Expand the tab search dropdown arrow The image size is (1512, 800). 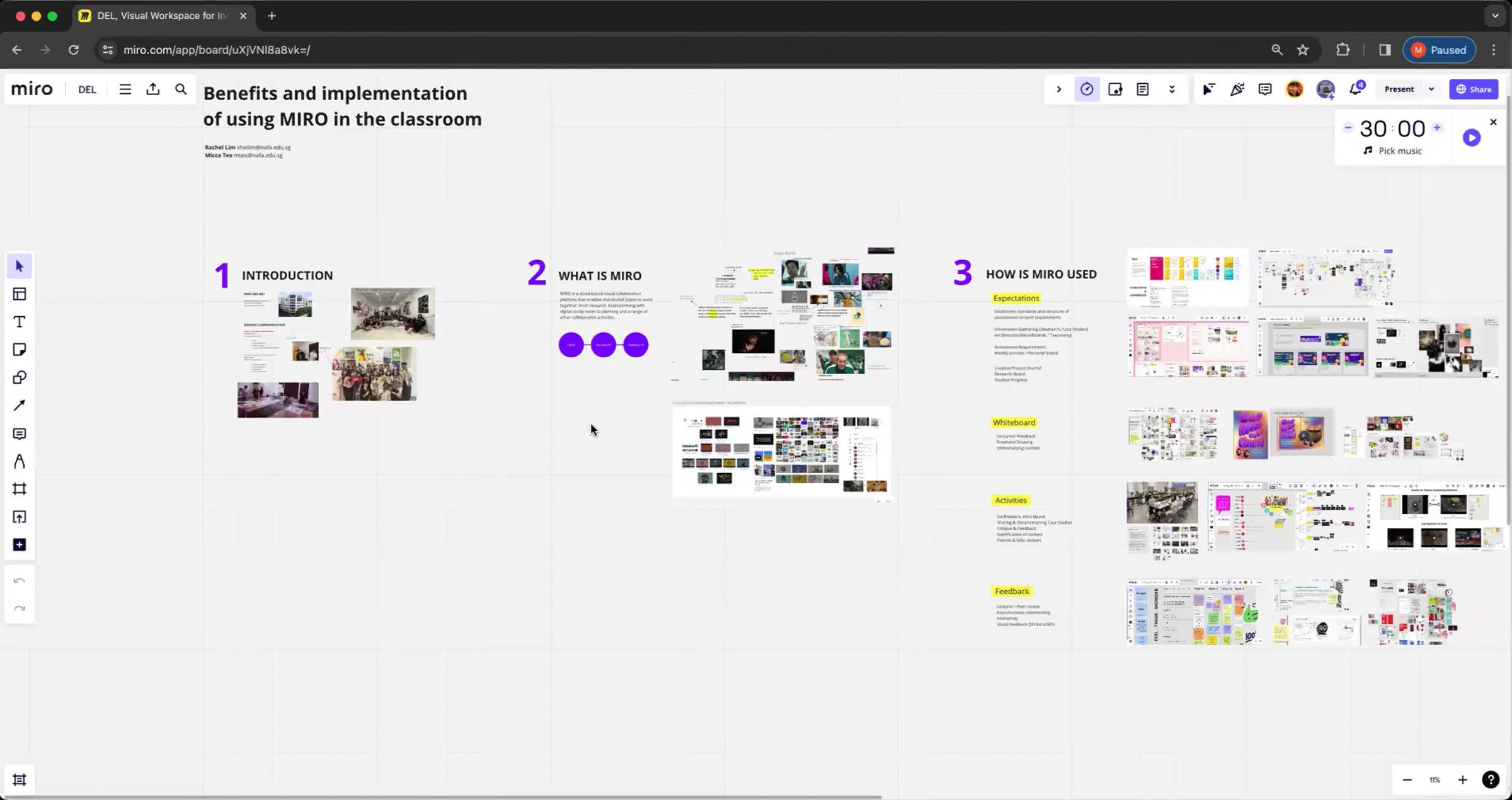point(1495,16)
